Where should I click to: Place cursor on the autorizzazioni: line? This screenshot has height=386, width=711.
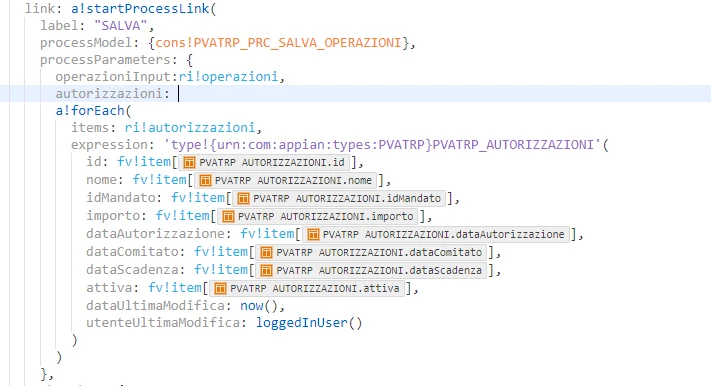(356, 93)
